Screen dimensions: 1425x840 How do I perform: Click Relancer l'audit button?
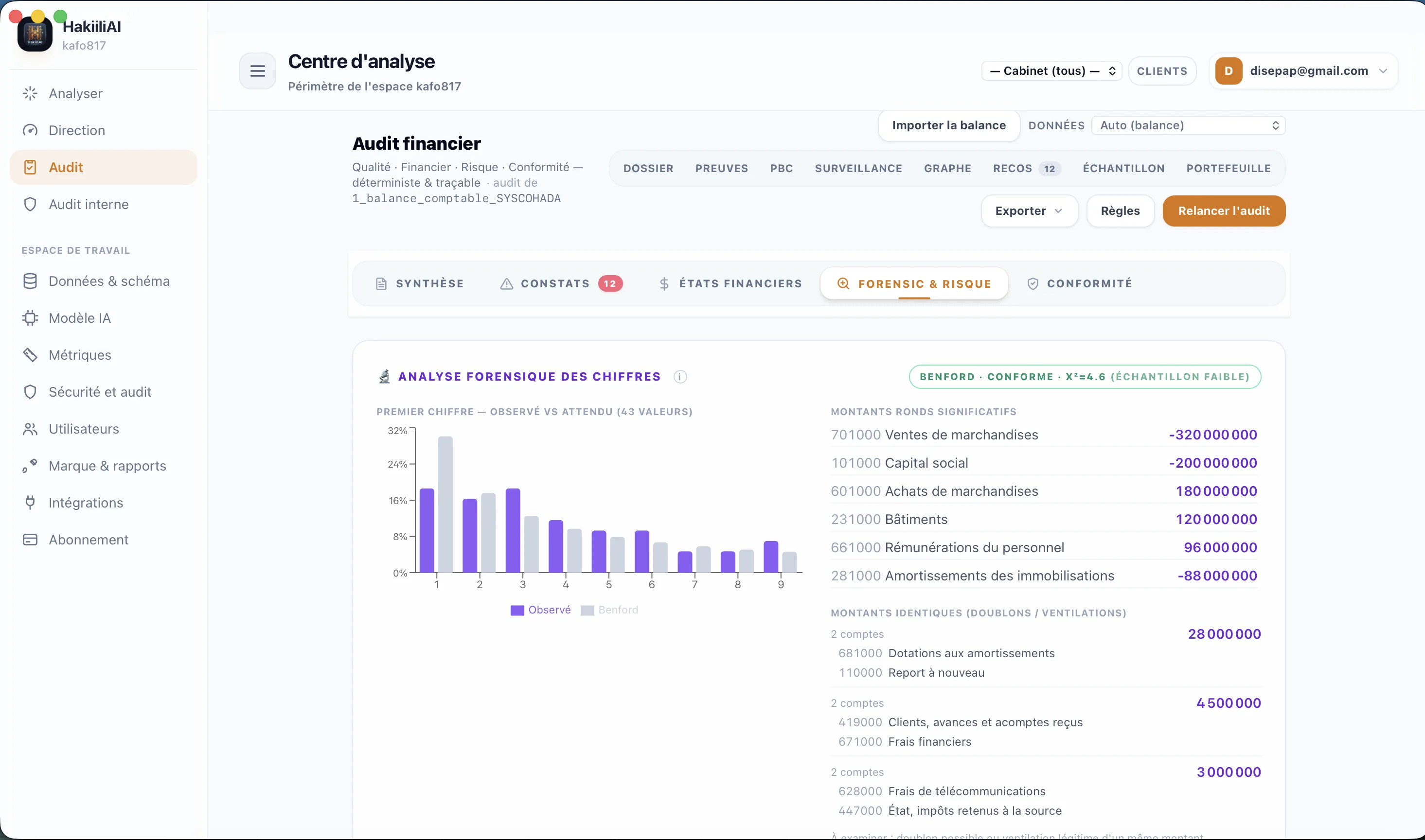1224,210
